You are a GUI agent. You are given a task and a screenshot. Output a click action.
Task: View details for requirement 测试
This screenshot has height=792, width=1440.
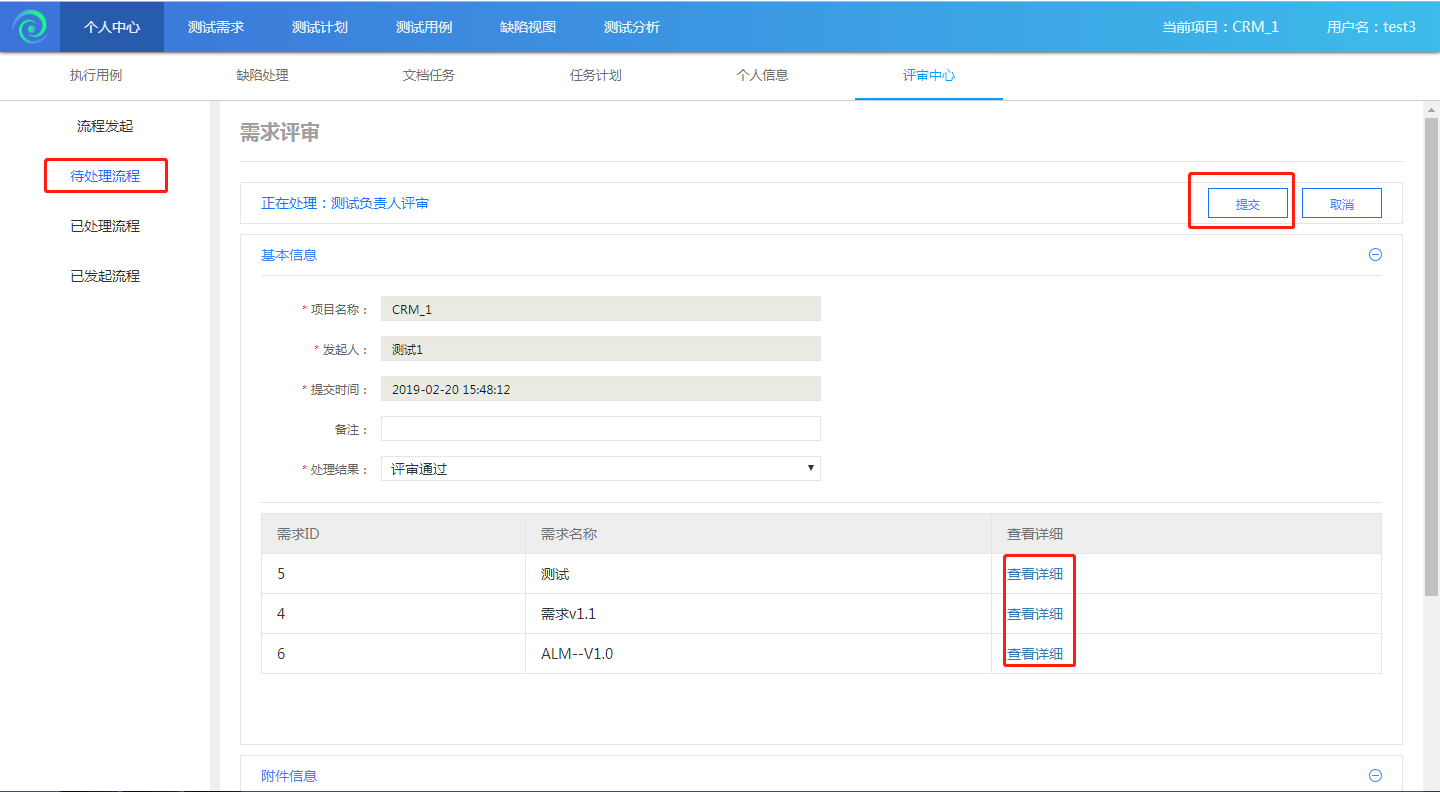(x=1035, y=574)
